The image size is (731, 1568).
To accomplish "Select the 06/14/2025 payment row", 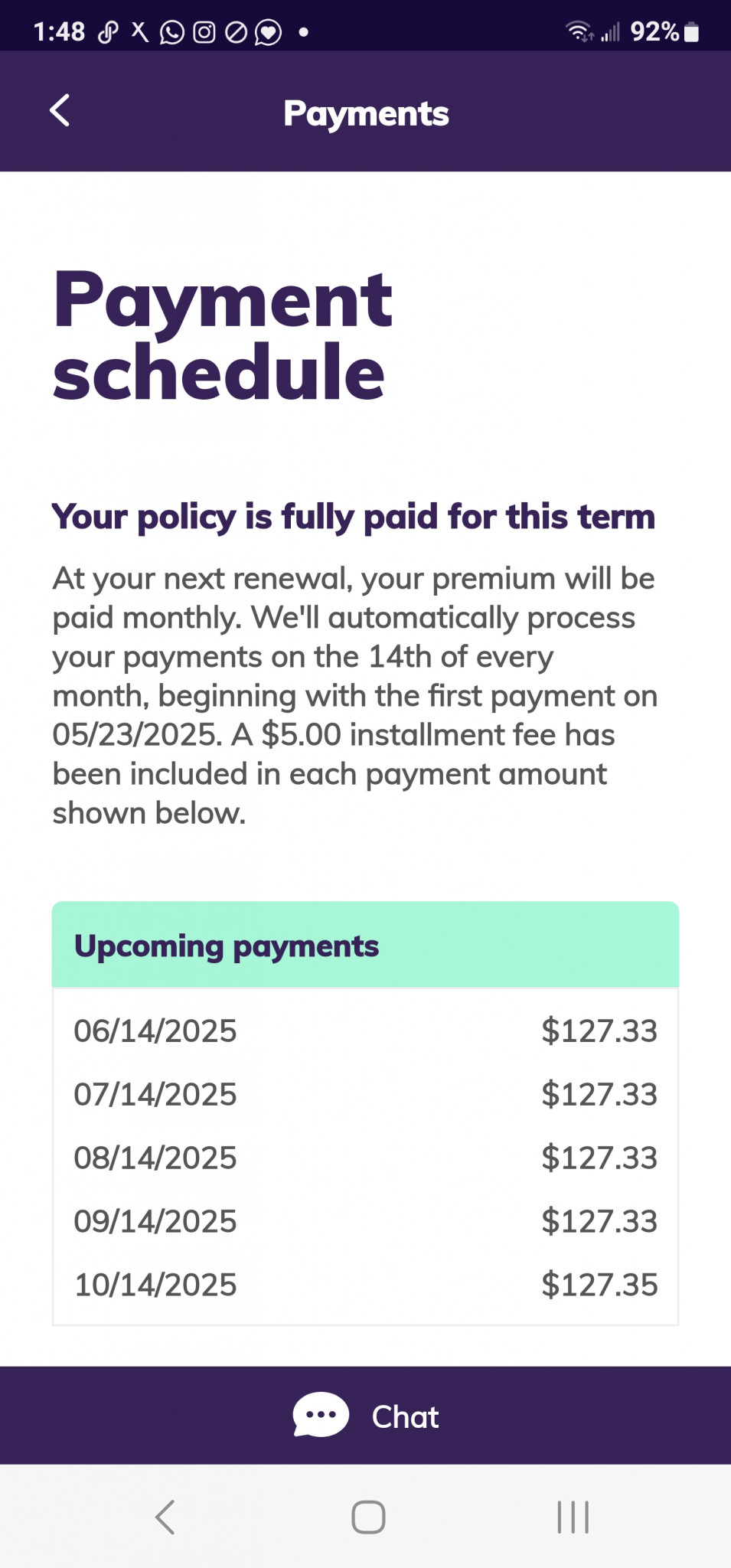I will click(x=365, y=1031).
